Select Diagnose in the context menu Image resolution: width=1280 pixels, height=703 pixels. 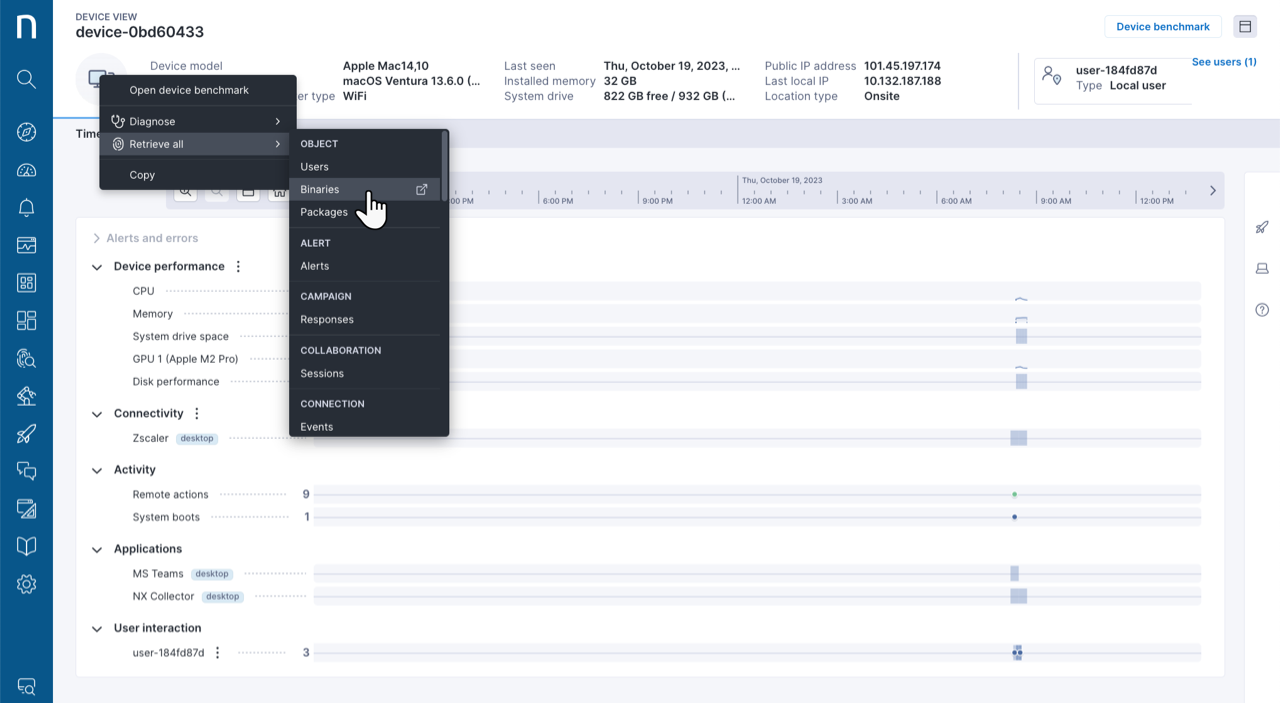click(x=152, y=122)
